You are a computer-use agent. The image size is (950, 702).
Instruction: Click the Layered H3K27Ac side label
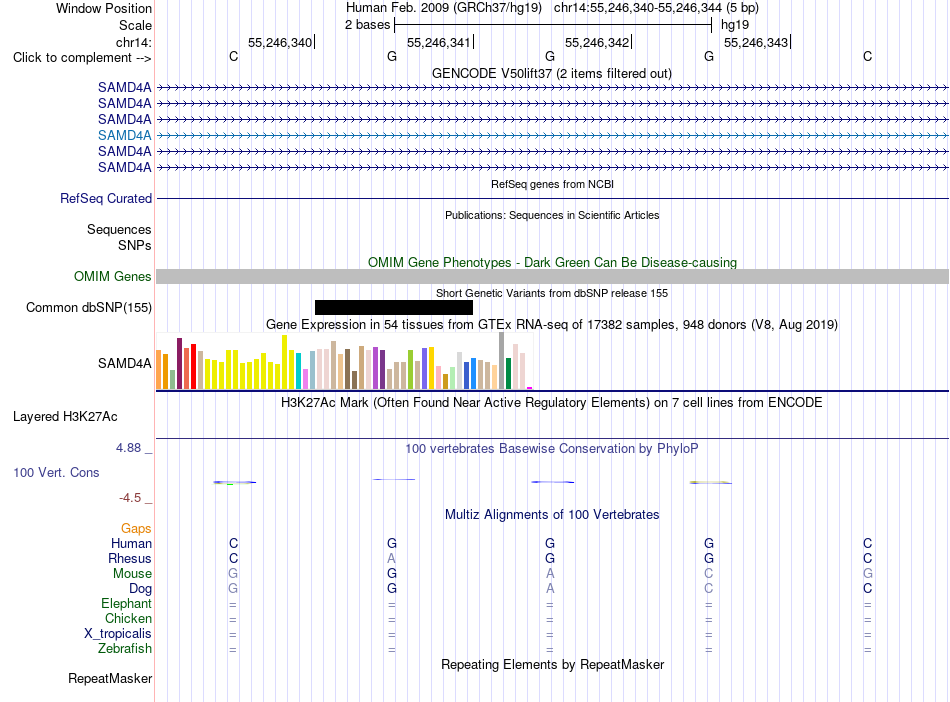65,417
